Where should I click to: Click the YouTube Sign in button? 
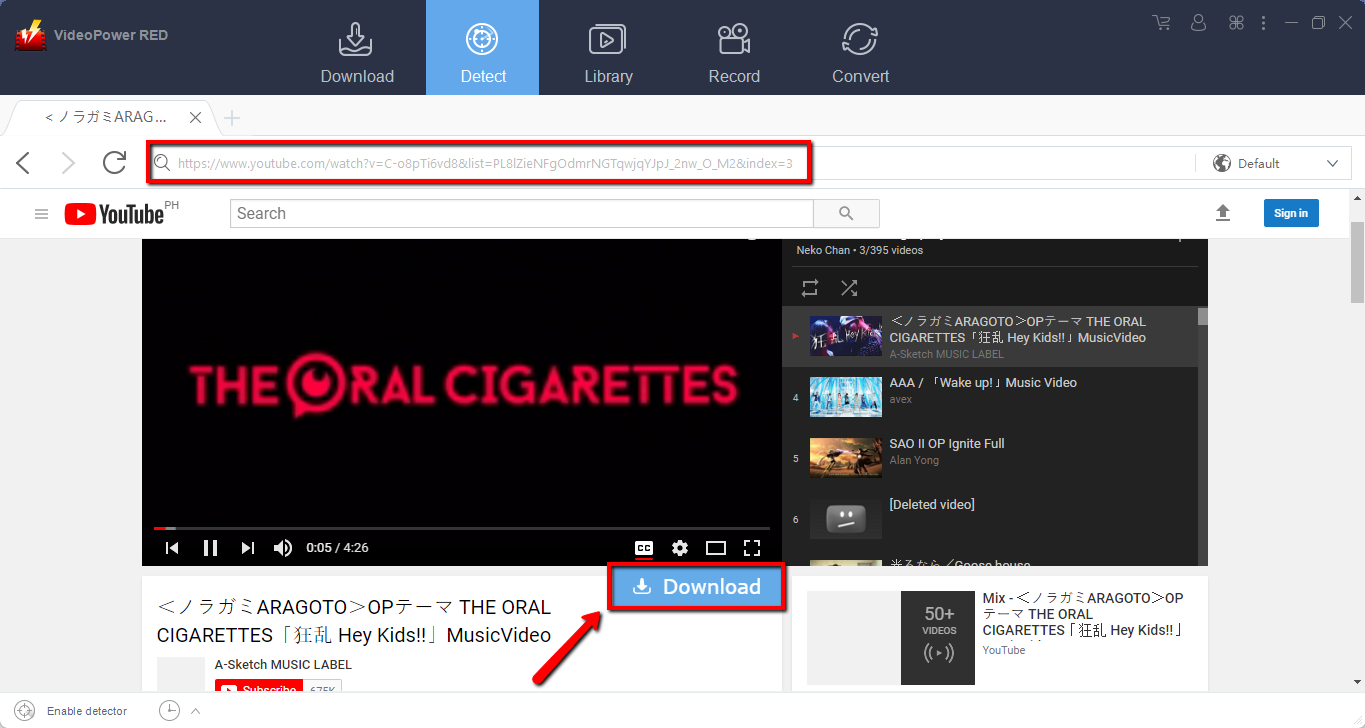1291,213
